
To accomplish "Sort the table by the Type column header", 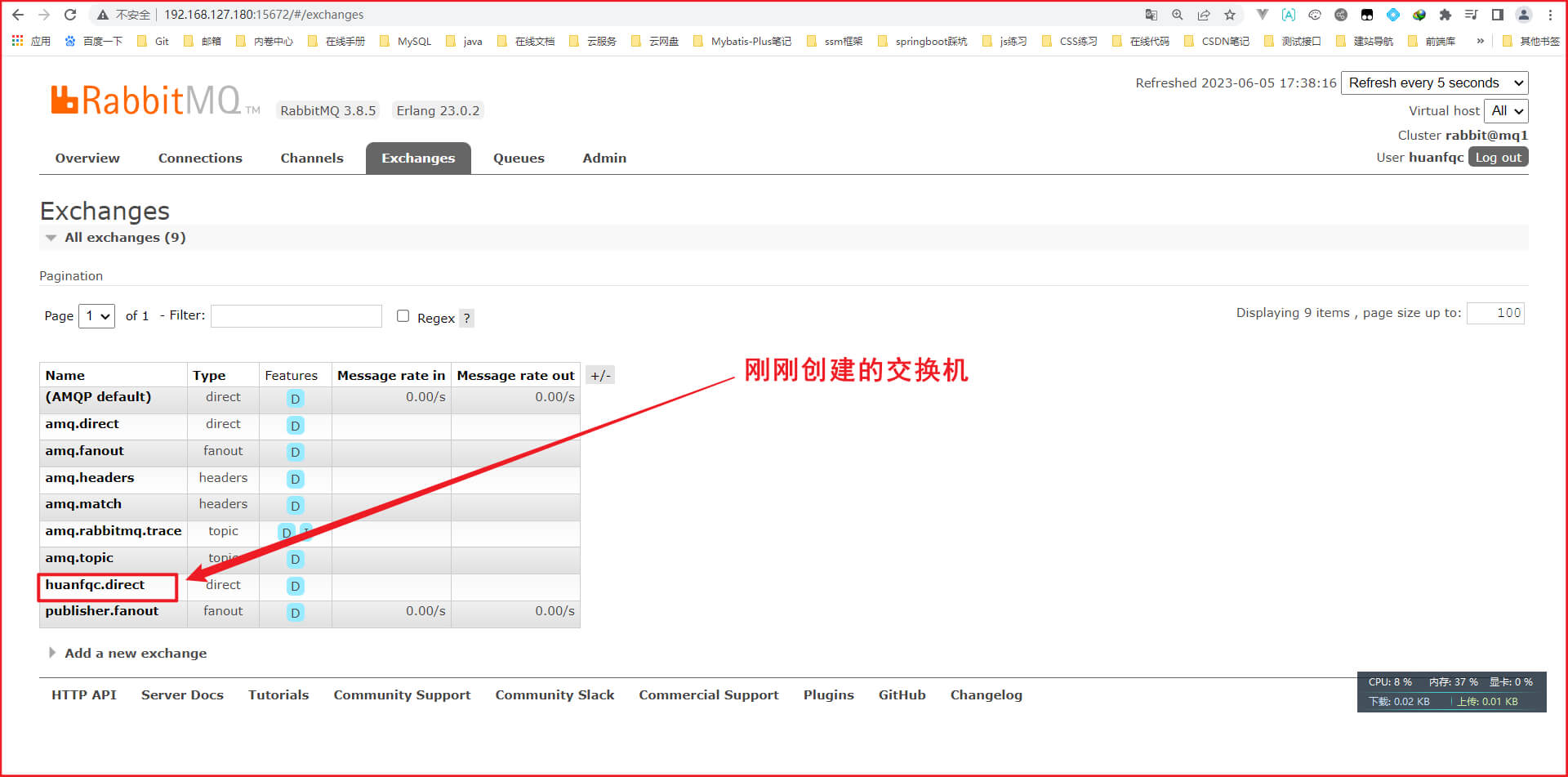I will pyautogui.click(x=209, y=376).
